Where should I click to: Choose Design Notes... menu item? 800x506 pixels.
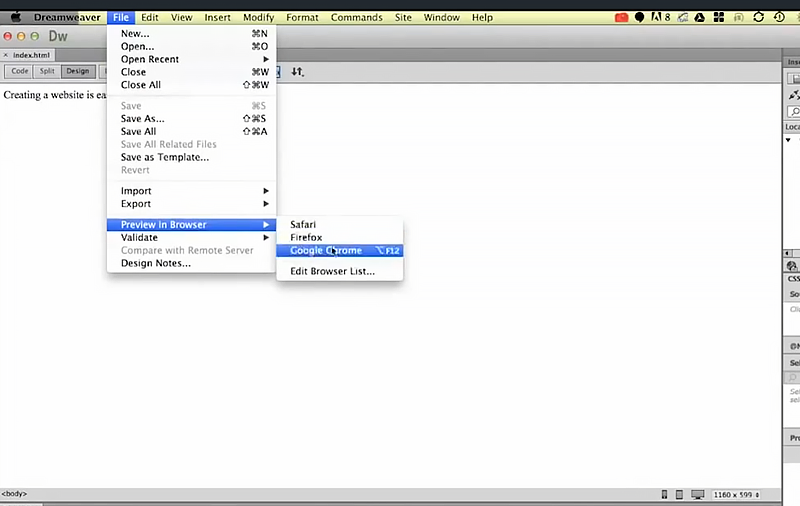tap(192, 263)
